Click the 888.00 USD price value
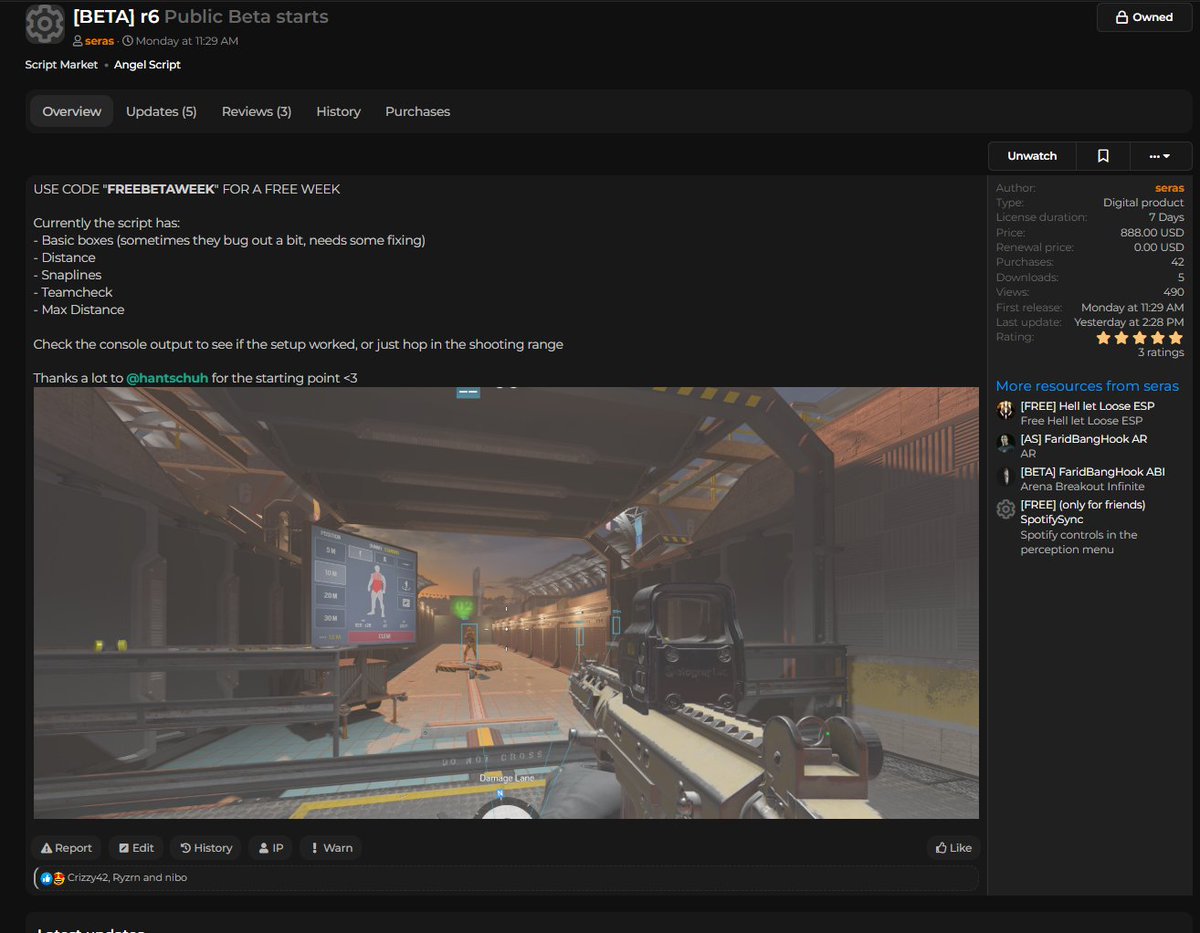The image size is (1200, 933). (x=1152, y=232)
